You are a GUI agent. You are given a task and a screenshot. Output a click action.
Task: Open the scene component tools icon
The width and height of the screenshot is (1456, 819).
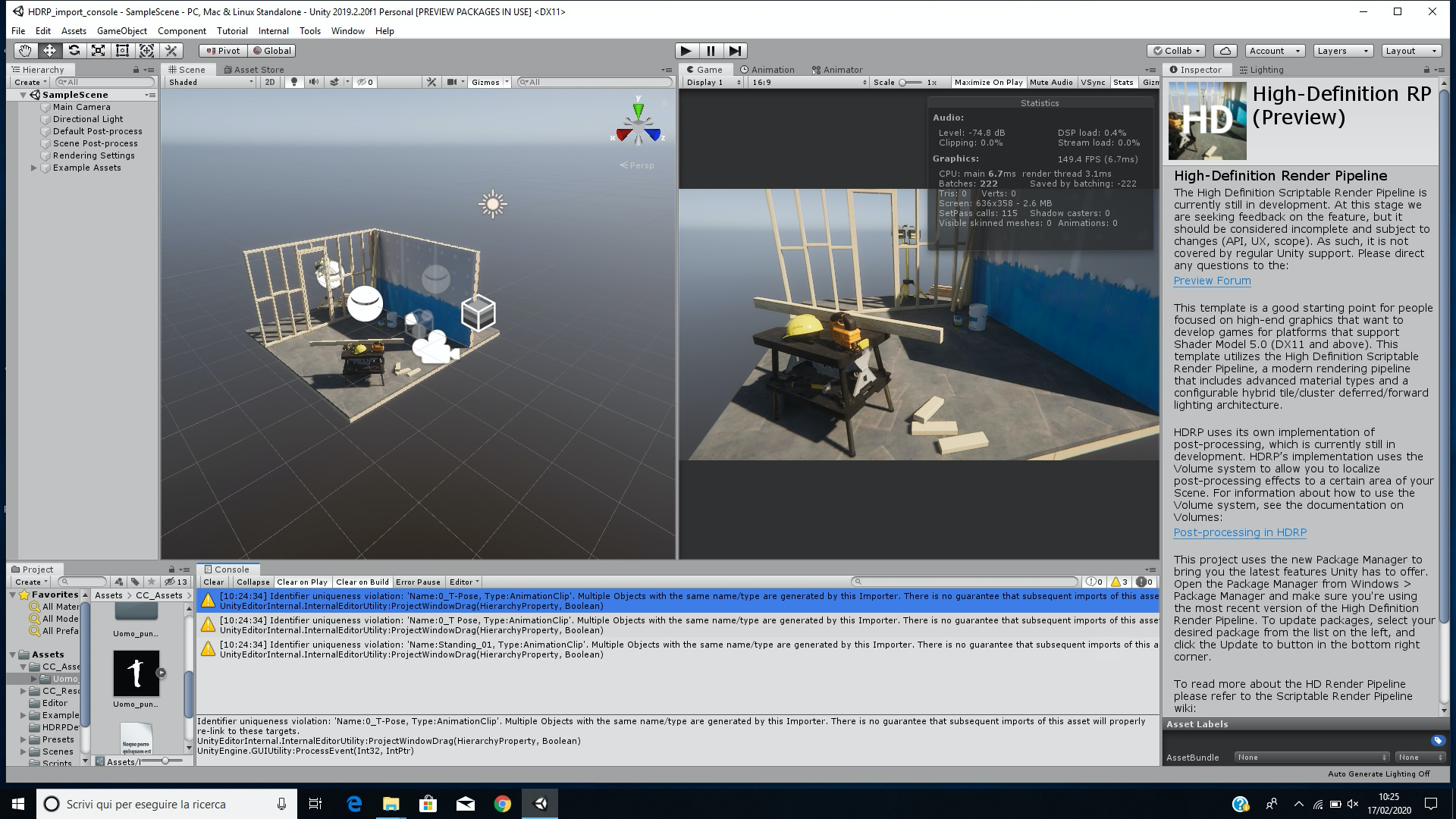coord(431,82)
